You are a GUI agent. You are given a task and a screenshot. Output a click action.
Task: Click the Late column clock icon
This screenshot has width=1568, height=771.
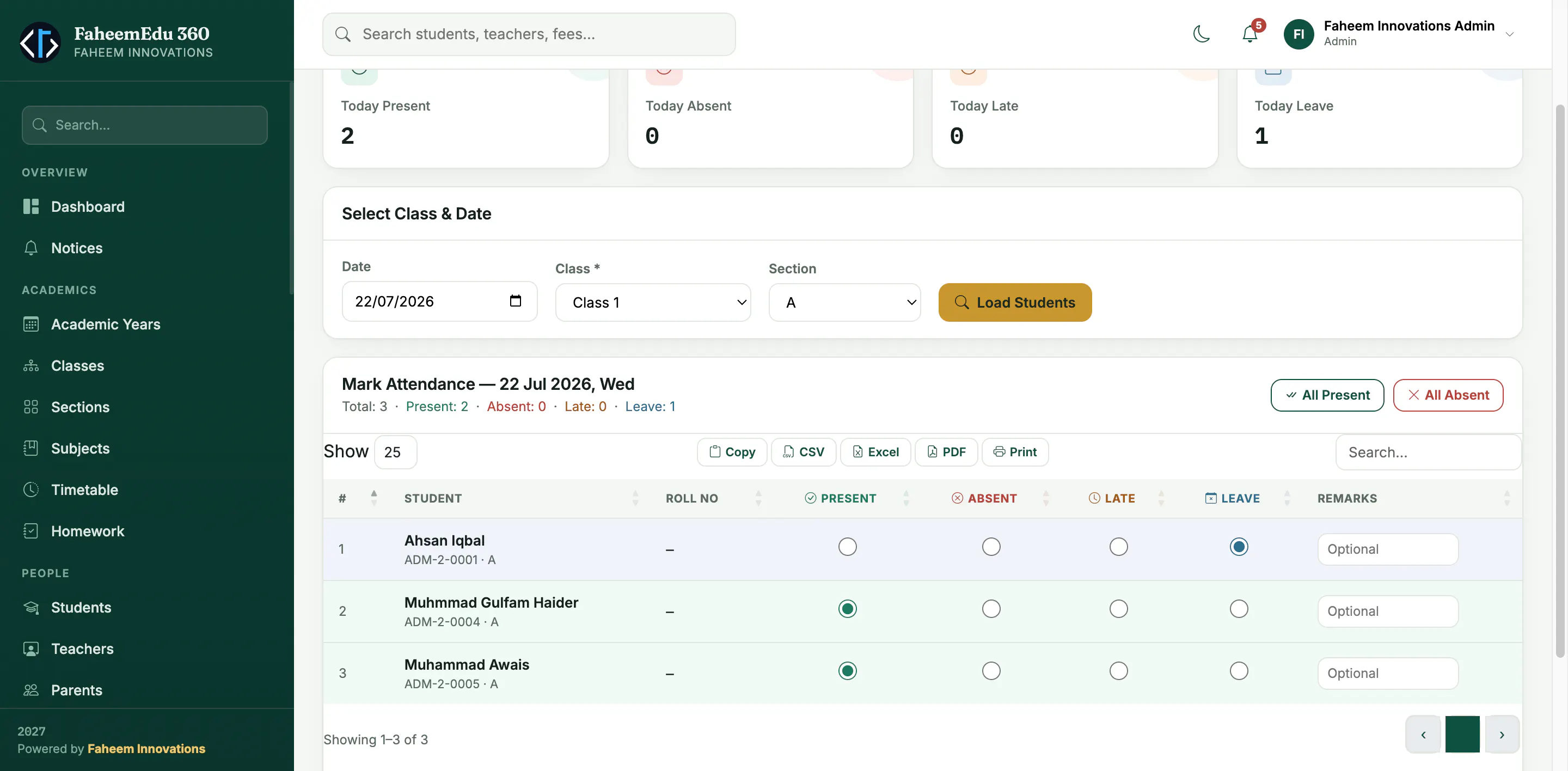coord(1094,498)
